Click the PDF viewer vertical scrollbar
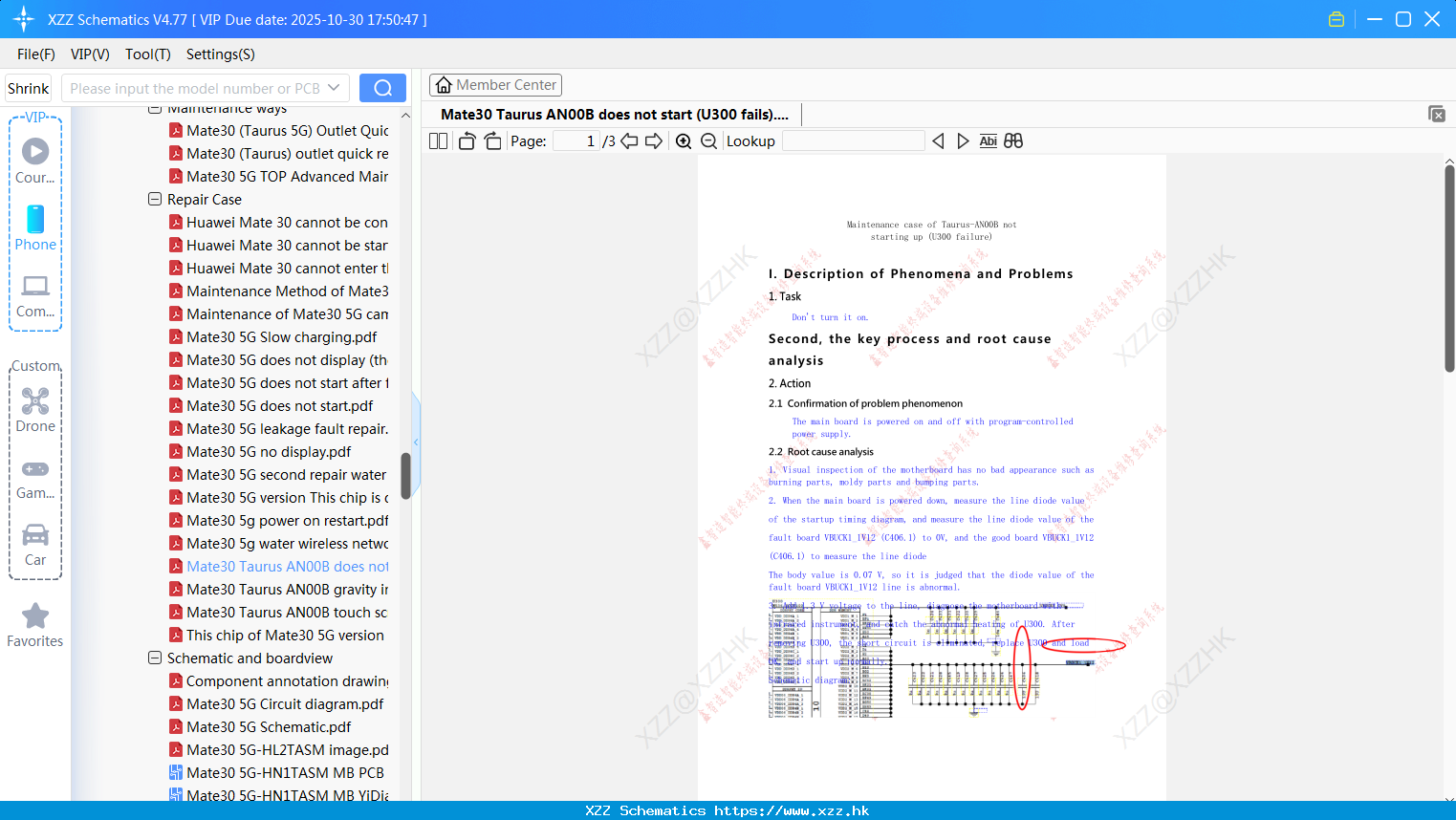 coord(1449,269)
